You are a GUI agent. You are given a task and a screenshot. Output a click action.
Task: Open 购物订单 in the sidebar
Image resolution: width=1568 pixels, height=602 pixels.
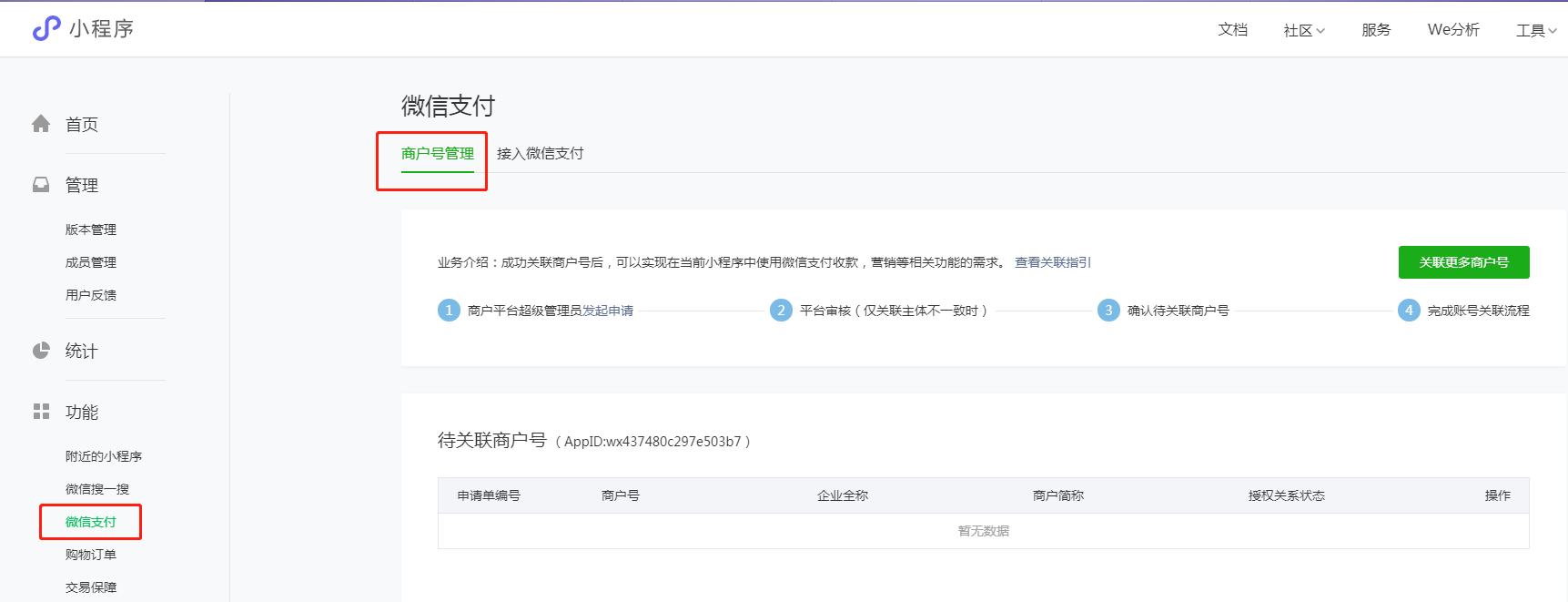pyautogui.click(x=91, y=555)
